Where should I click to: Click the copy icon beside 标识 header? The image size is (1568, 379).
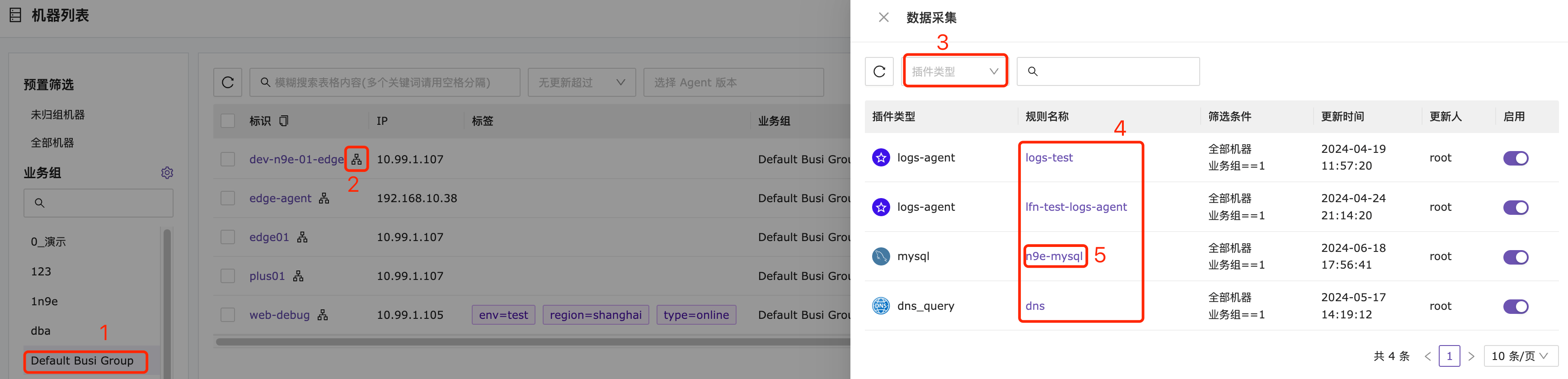click(284, 121)
